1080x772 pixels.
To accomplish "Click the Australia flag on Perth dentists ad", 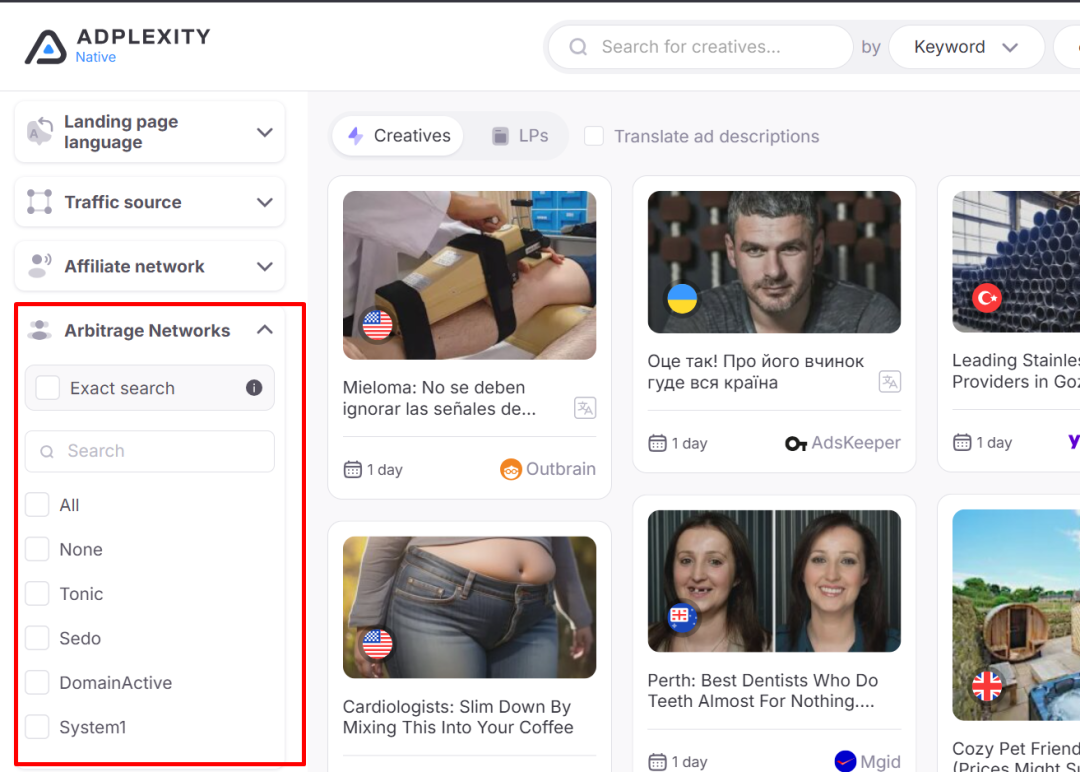I will coord(682,617).
